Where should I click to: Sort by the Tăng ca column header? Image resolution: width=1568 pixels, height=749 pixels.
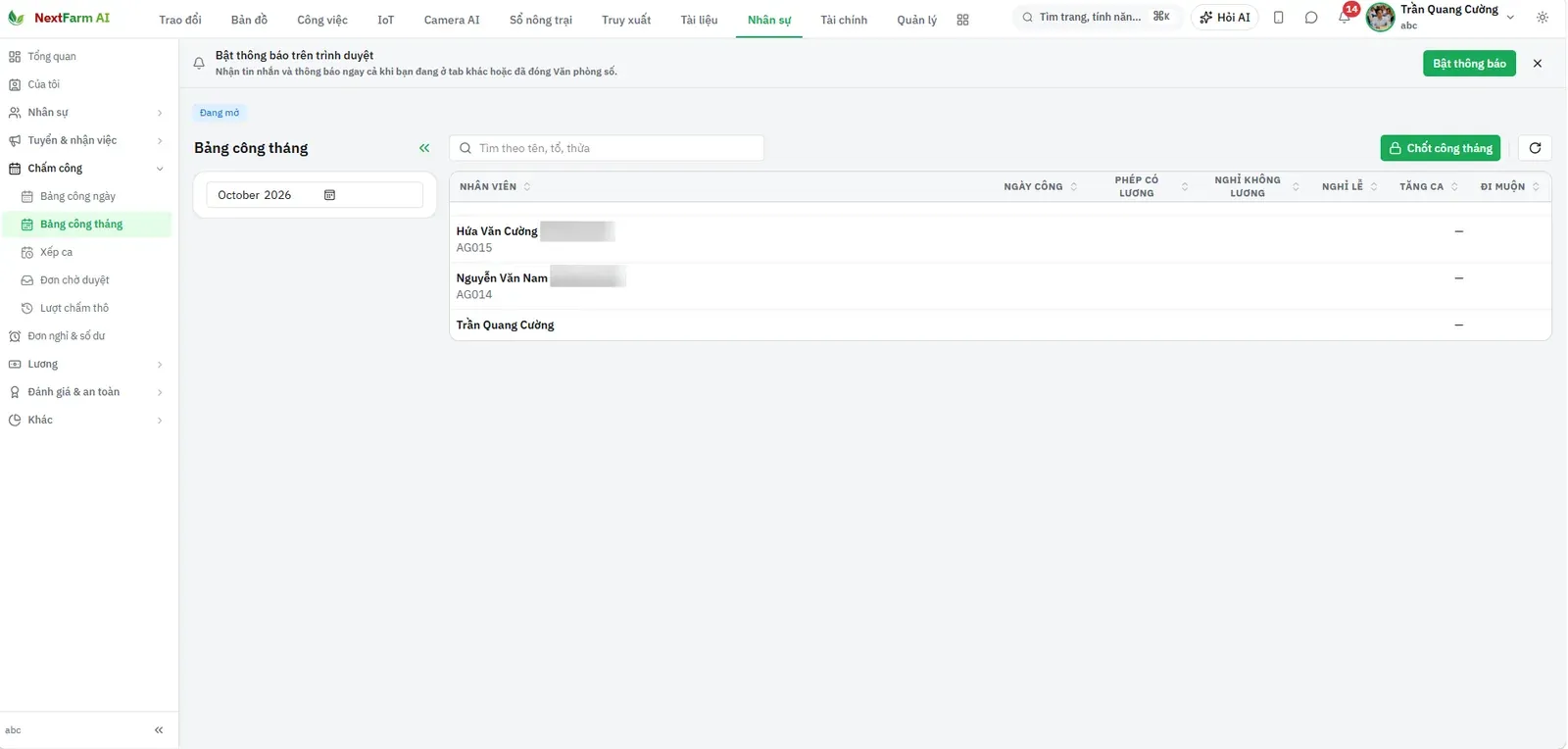[x=1429, y=186]
